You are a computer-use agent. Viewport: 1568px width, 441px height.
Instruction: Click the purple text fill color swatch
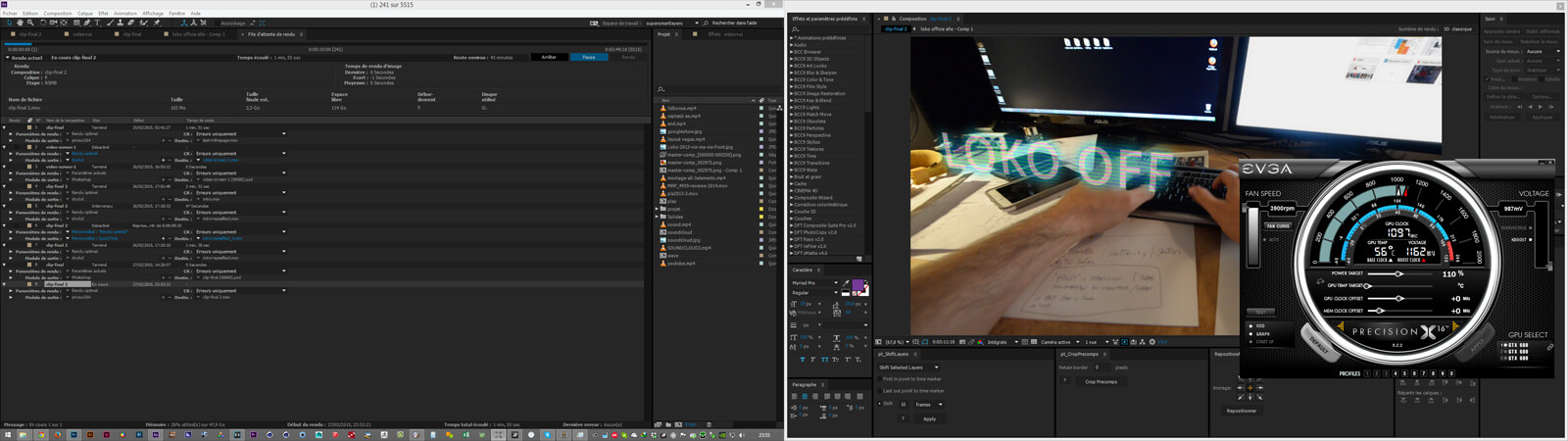[x=857, y=284]
